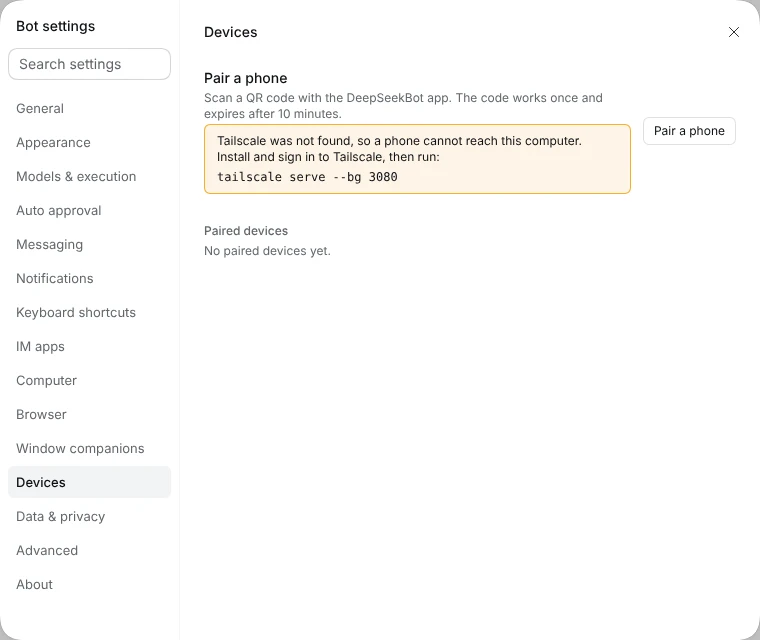Close the Bot settings dialog
The height and width of the screenshot is (640, 760).
click(733, 32)
